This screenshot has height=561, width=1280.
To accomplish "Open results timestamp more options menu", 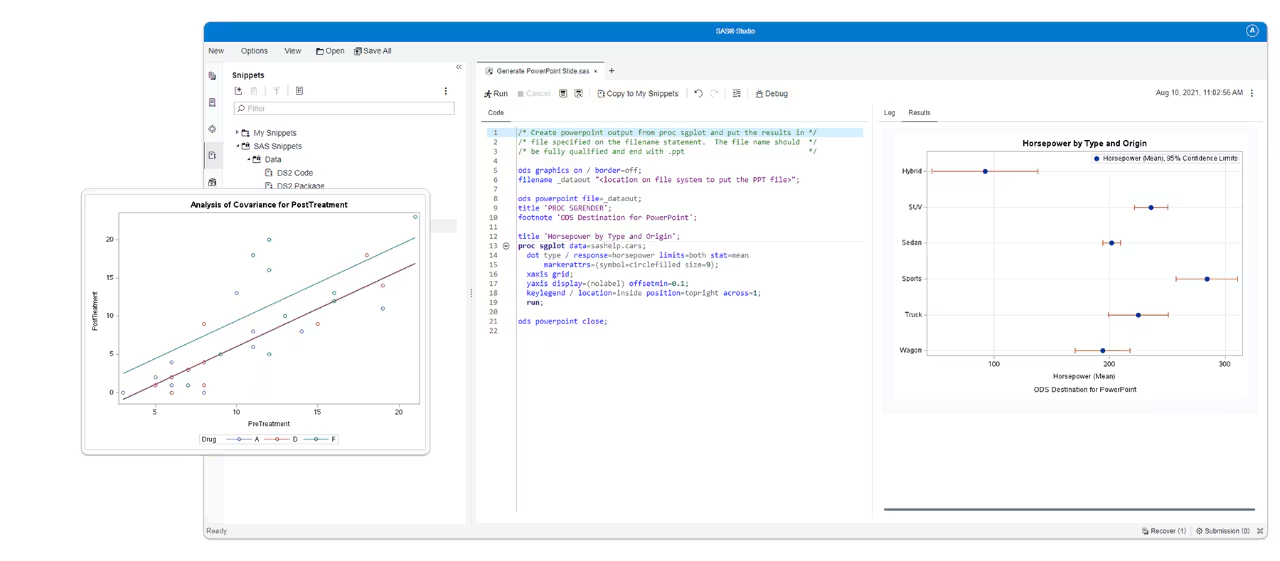I will [x=1252, y=93].
